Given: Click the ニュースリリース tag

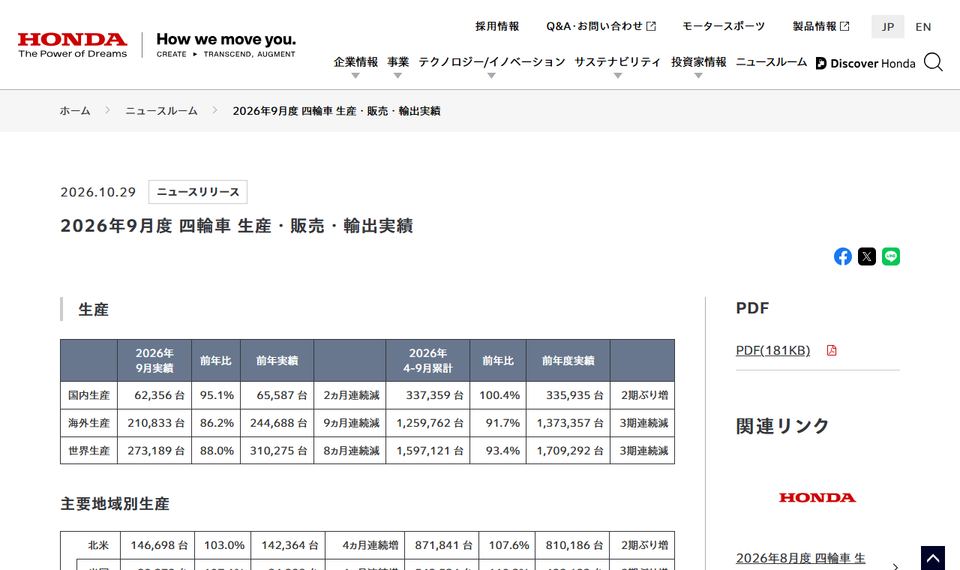Looking at the screenshot, I should [198, 192].
